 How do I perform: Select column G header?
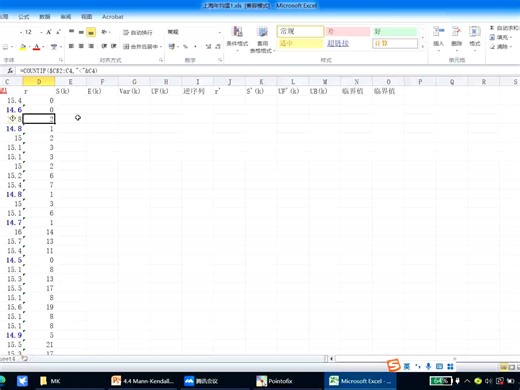pyautogui.click(x=134, y=82)
